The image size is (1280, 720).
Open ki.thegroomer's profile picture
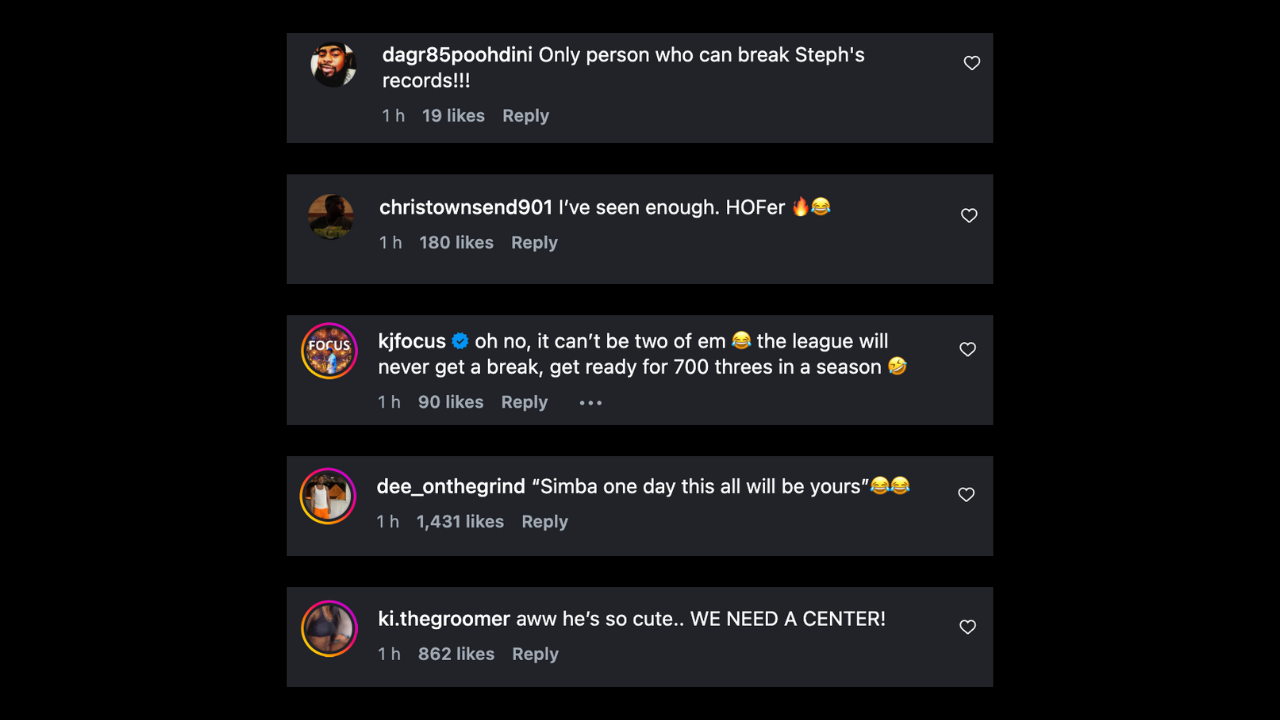[329, 627]
